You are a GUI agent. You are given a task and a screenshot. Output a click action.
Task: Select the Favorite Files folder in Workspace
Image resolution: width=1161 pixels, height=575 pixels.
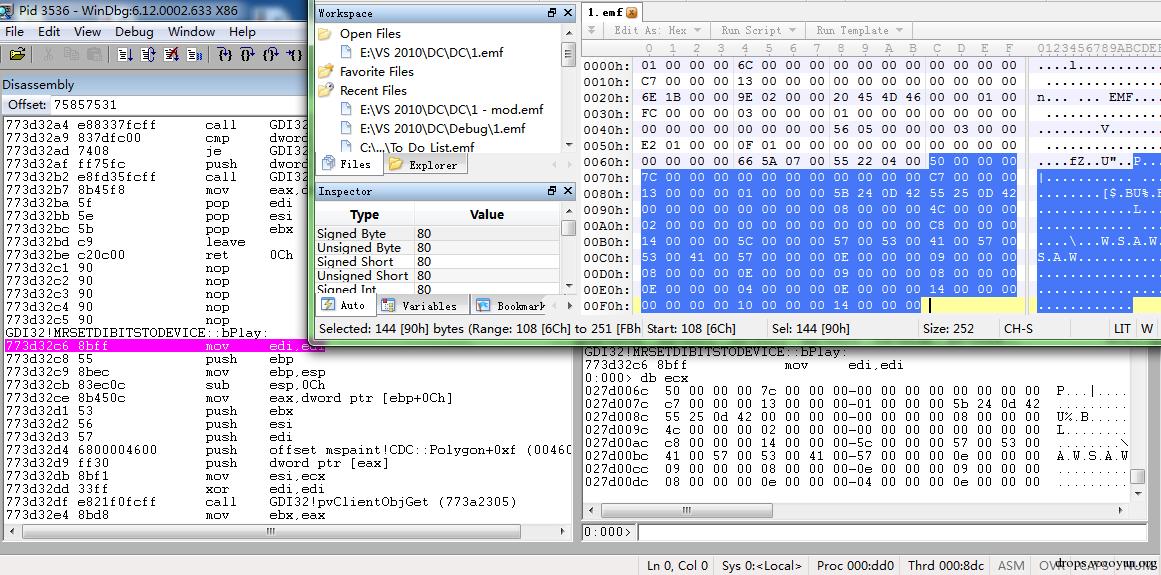click(x=376, y=71)
